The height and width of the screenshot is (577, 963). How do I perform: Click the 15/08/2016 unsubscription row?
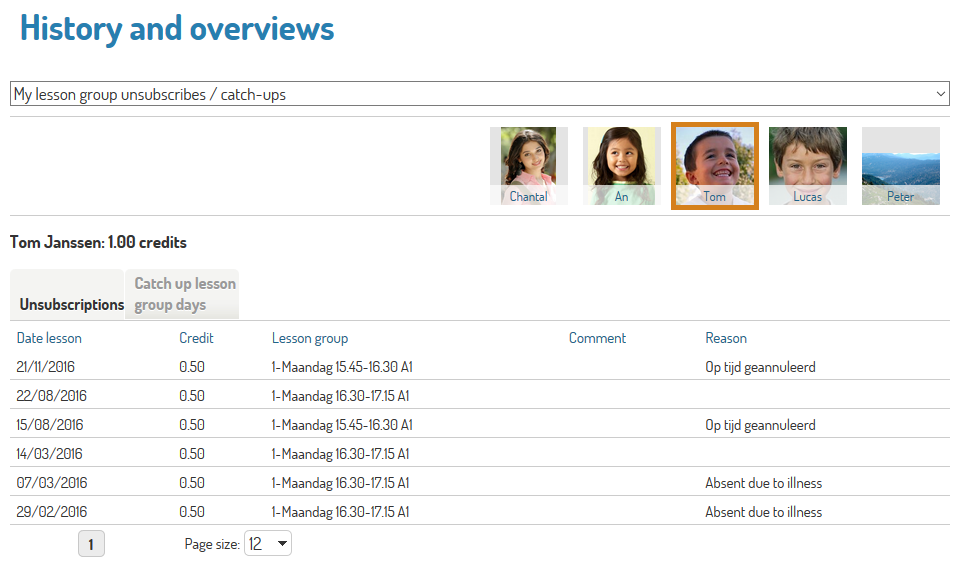(52, 425)
